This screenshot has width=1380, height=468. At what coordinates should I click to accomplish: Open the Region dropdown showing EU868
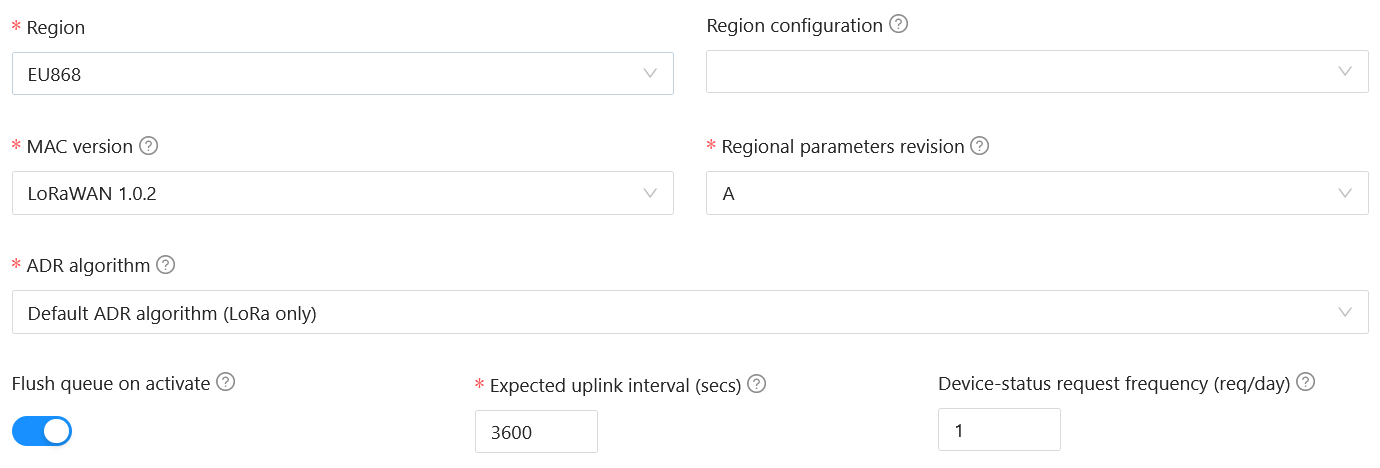(343, 73)
